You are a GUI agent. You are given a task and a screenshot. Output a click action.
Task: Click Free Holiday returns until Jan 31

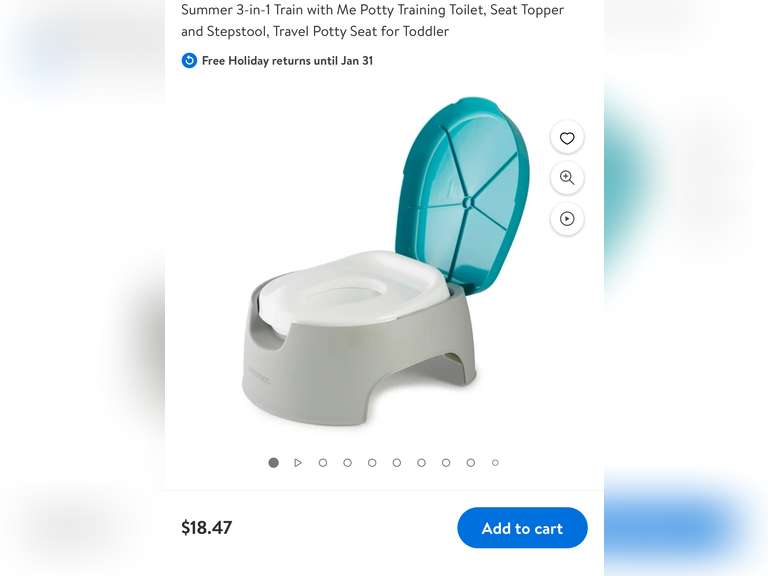[288, 61]
